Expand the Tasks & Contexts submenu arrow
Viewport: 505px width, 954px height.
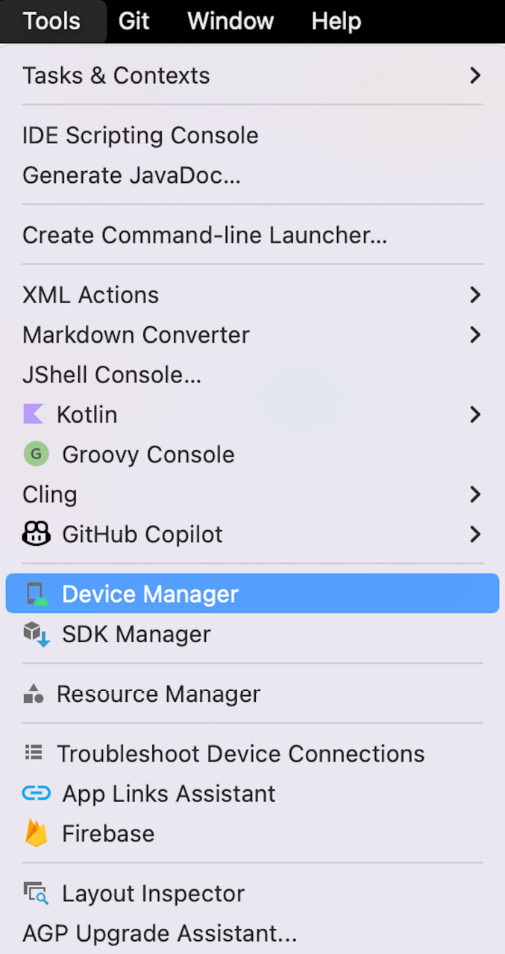coord(475,75)
